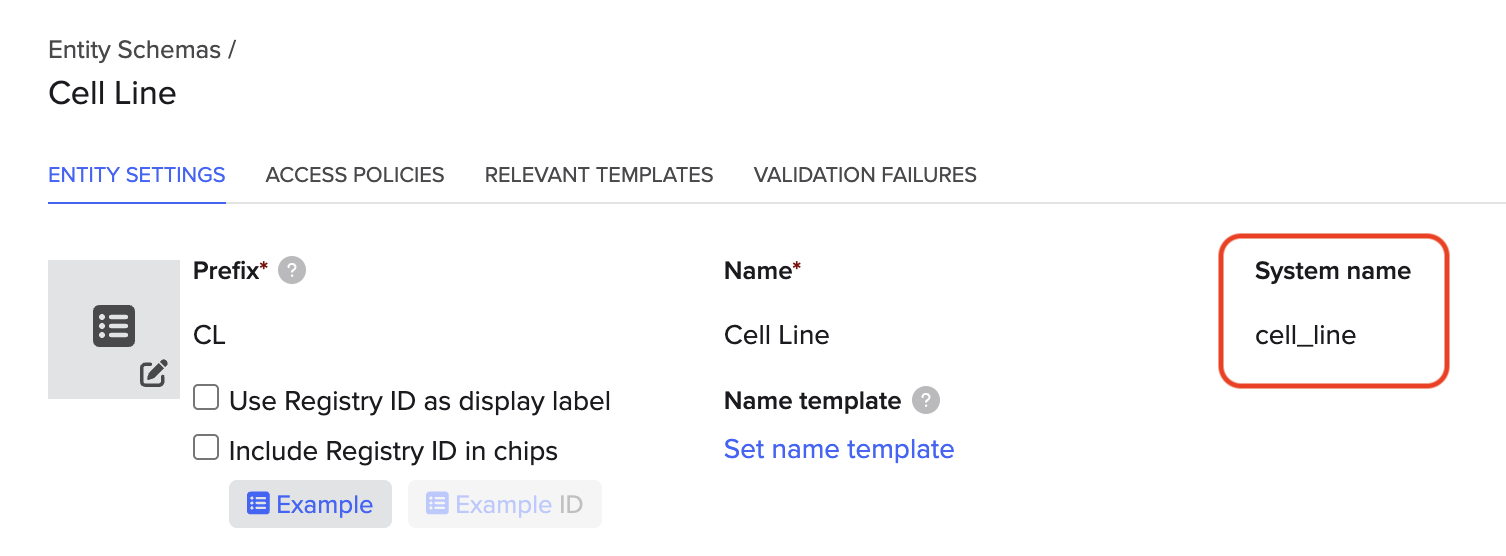The image size is (1506, 556).
Task: Select the Entity Settings tab
Action: [x=137, y=175]
